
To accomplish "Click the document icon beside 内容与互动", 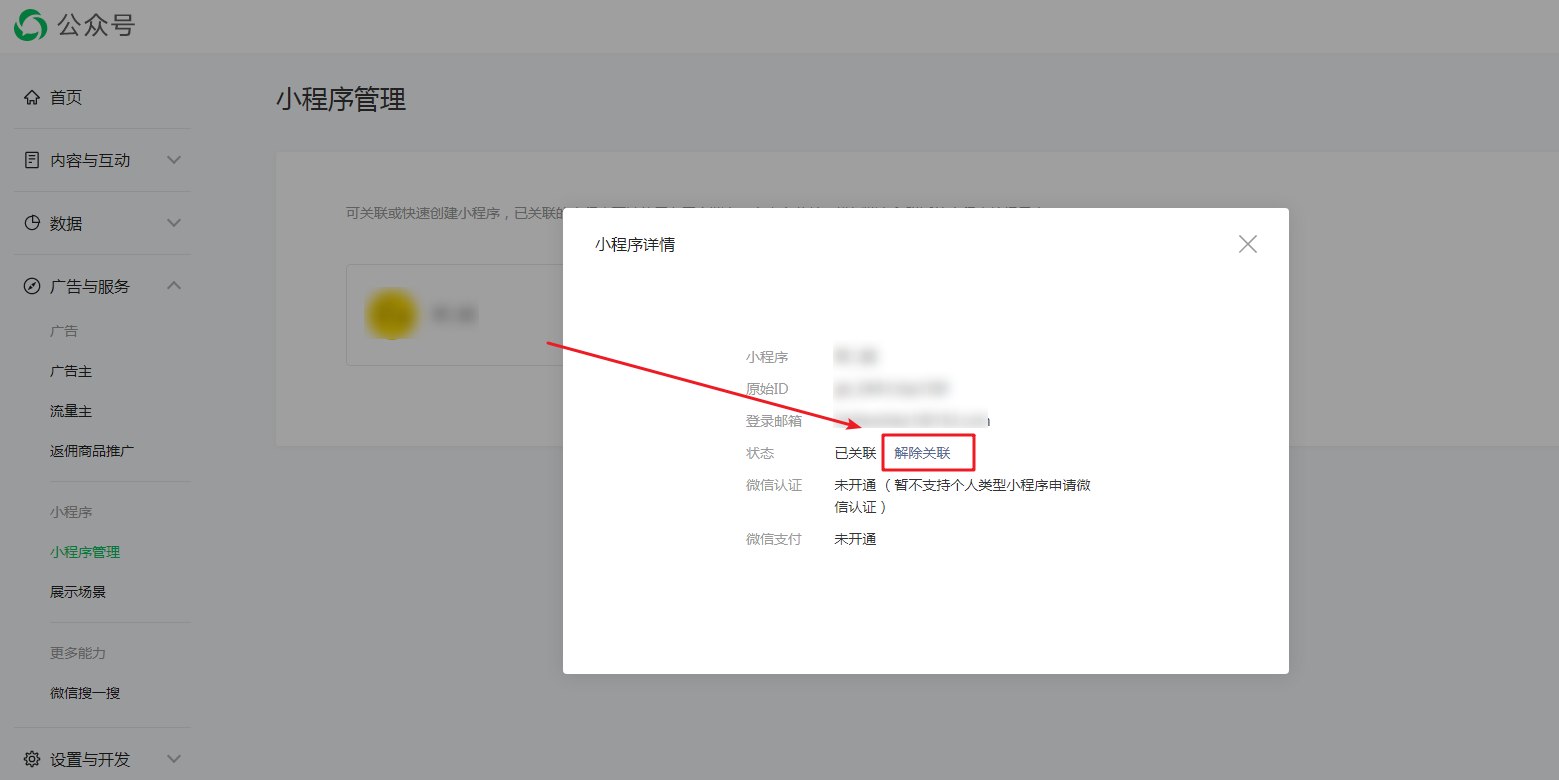I will coord(32,160).
